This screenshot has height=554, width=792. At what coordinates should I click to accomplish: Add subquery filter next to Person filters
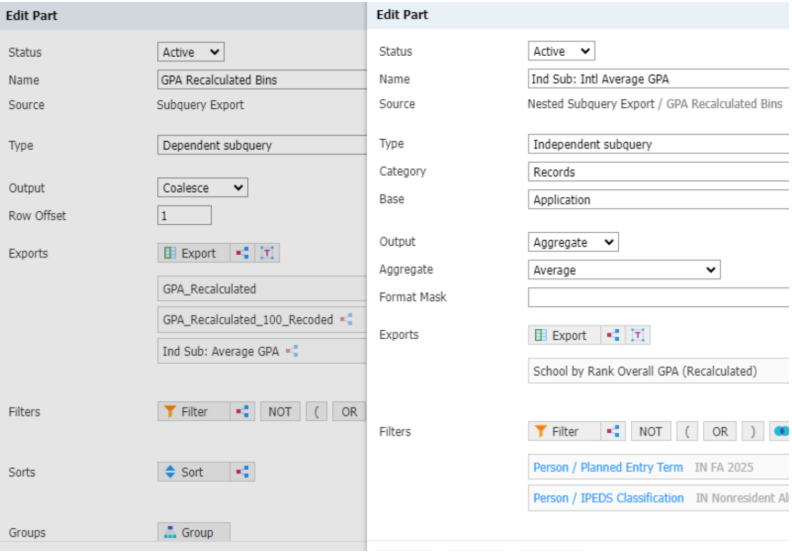click(x=613, y=432)
